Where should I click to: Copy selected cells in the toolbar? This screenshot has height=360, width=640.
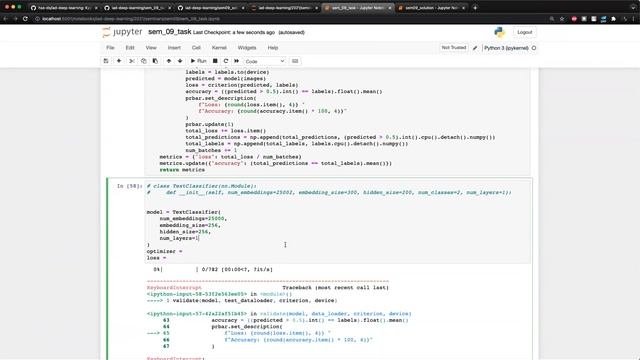click(x=143, y=61)
